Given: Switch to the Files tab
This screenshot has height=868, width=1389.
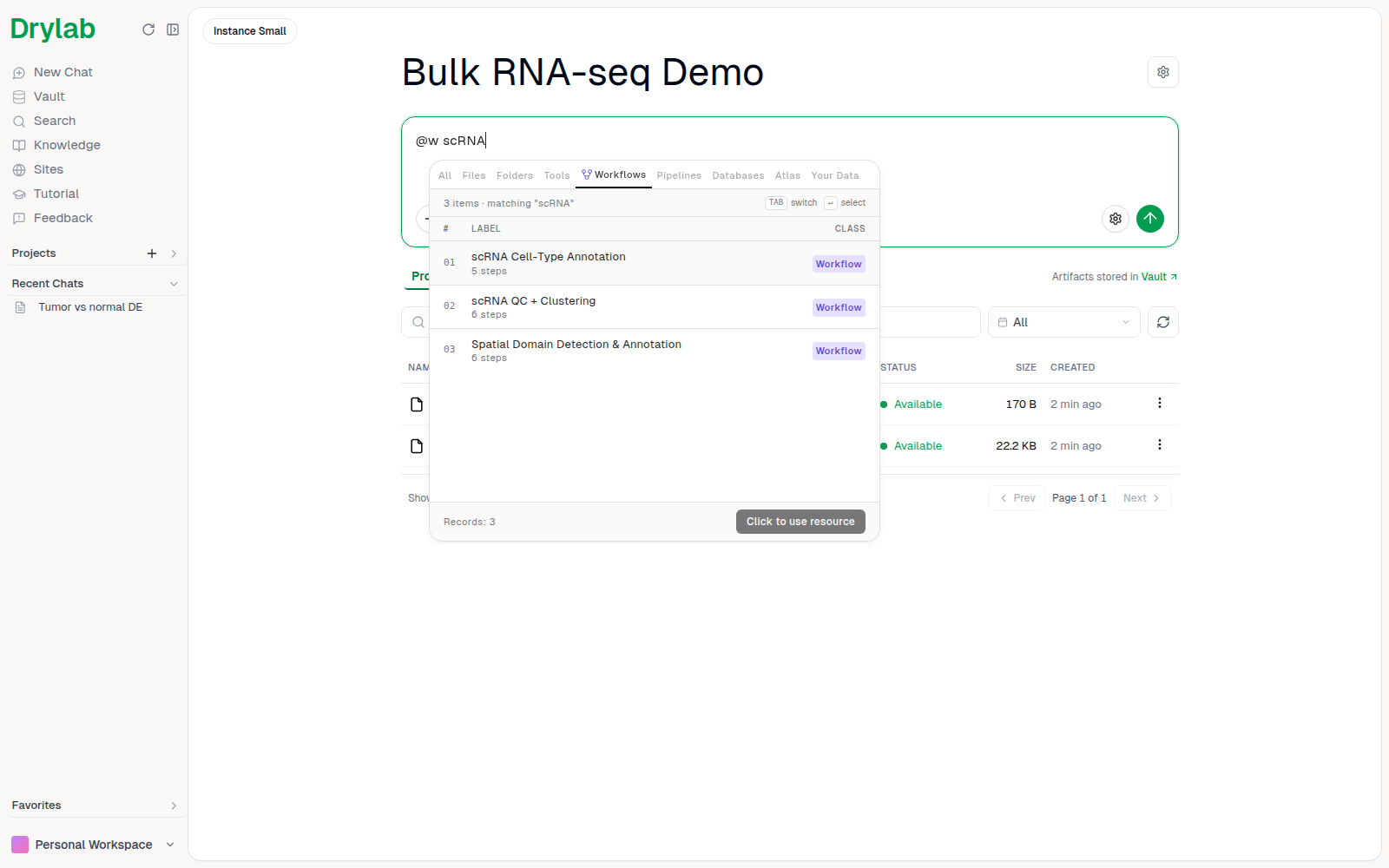Looking at the screenshot, I should 474,175.
